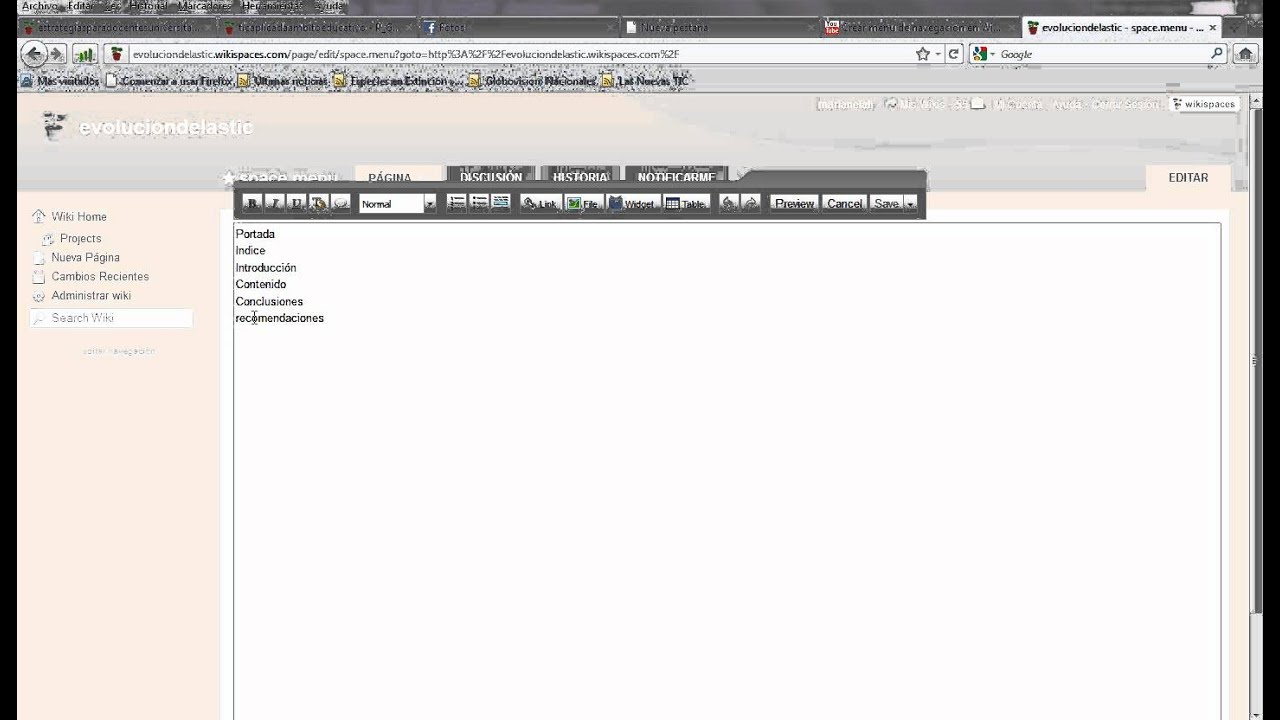Screen dimensions: 1280x720
Task: Open Projects in the sidebar
Action: coord(80,238)
